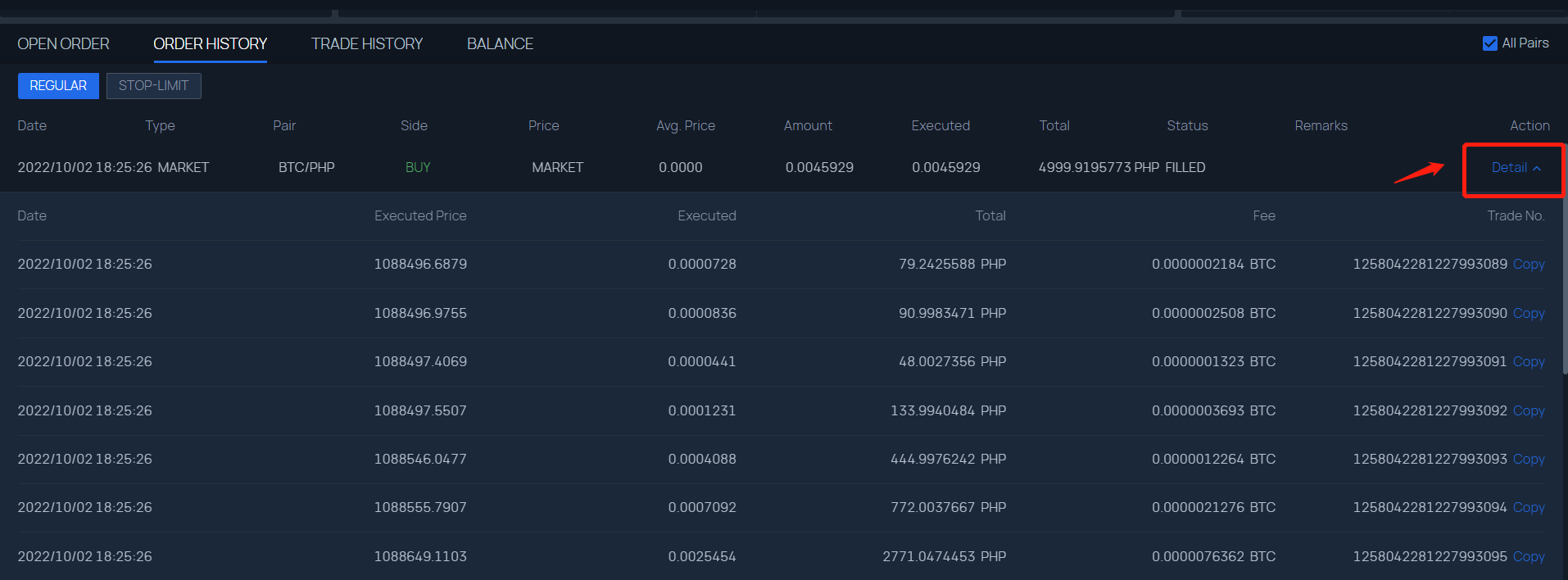This screenshot has height=580, width=1568.
Task: Click executed amount 0.0000728
Action: tap(702, 264)
